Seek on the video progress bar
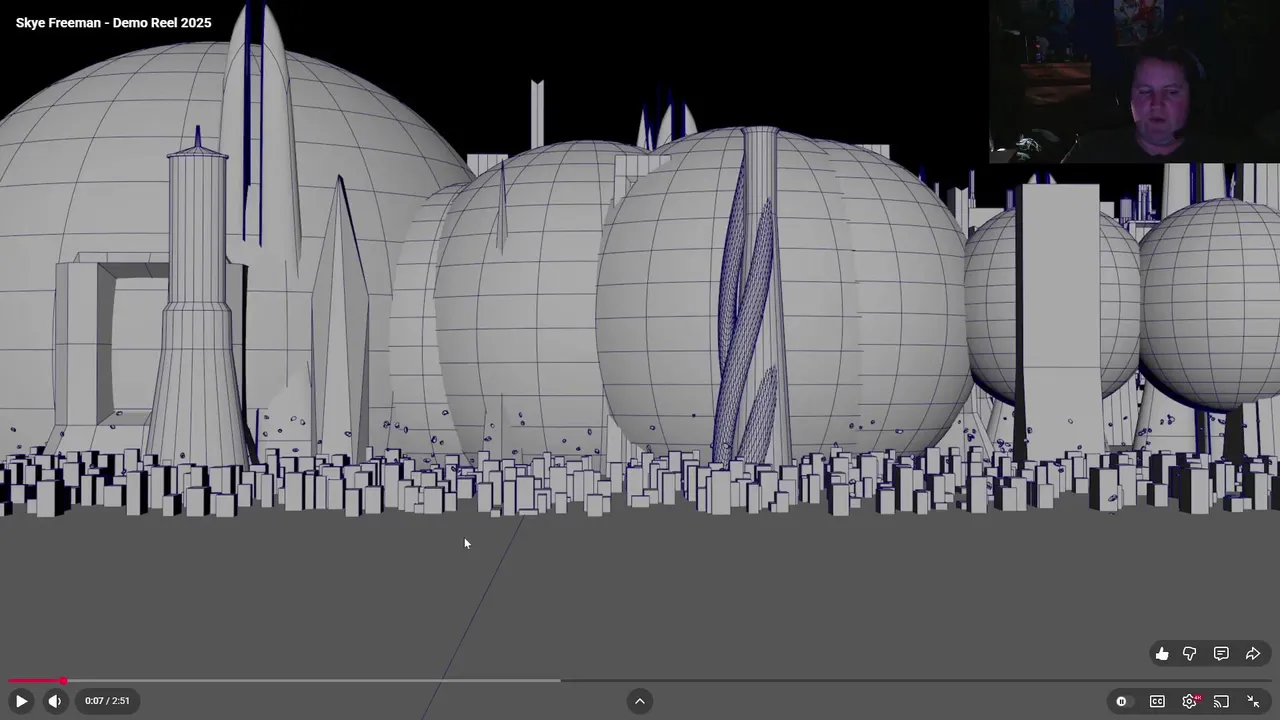The width and height of the screenshot is (1280, 720). coord(640,681)
